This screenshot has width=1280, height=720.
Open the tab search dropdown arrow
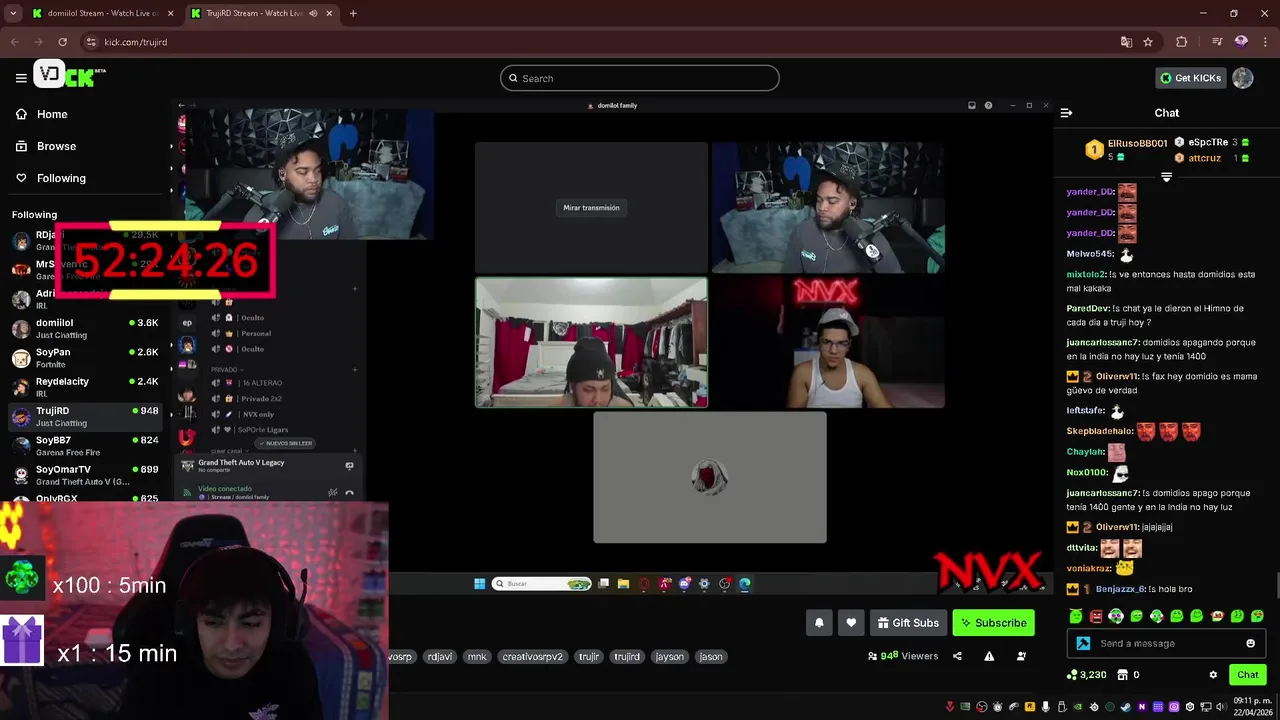point(12,13)
